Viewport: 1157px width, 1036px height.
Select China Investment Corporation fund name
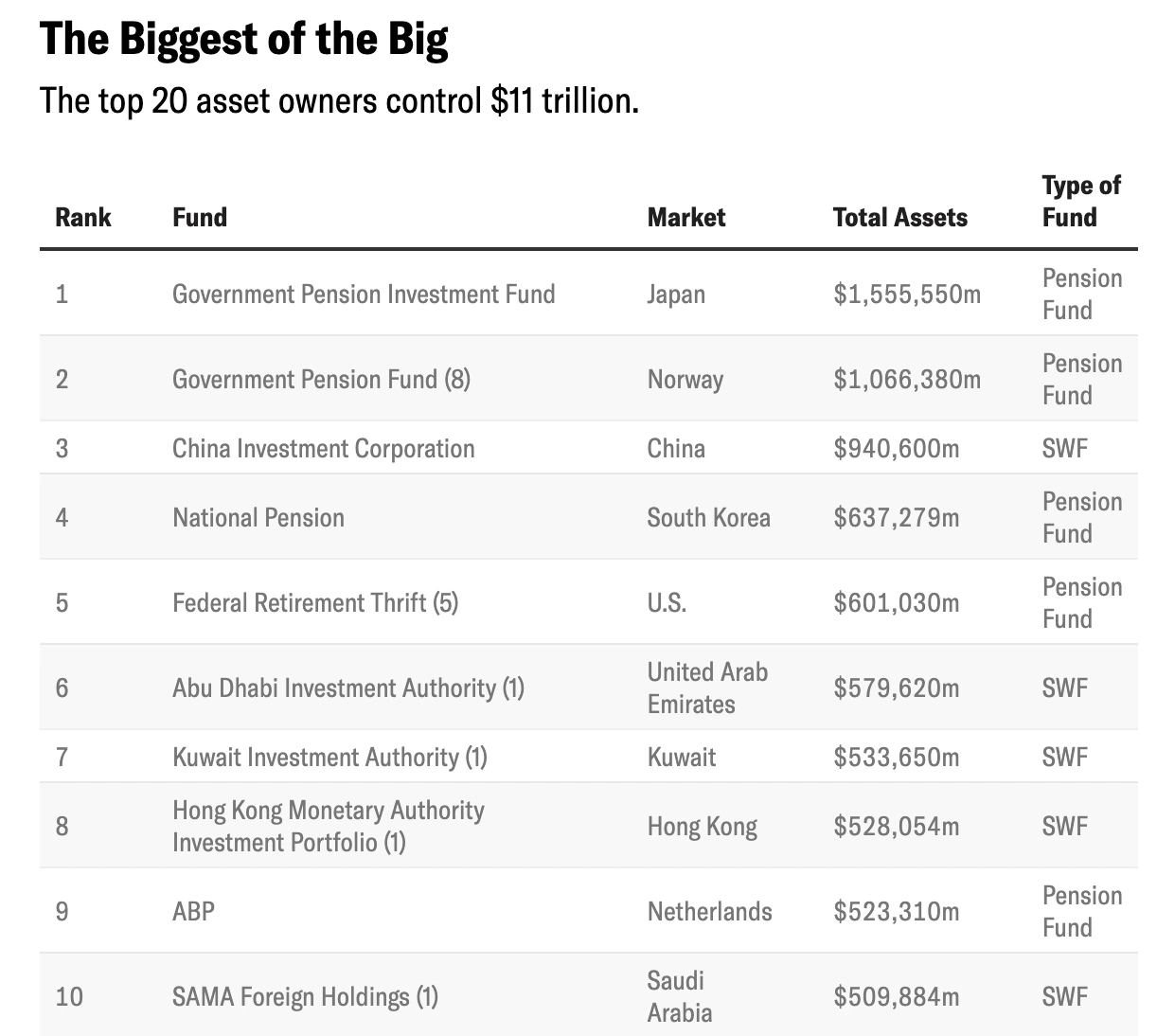point(324,448)
